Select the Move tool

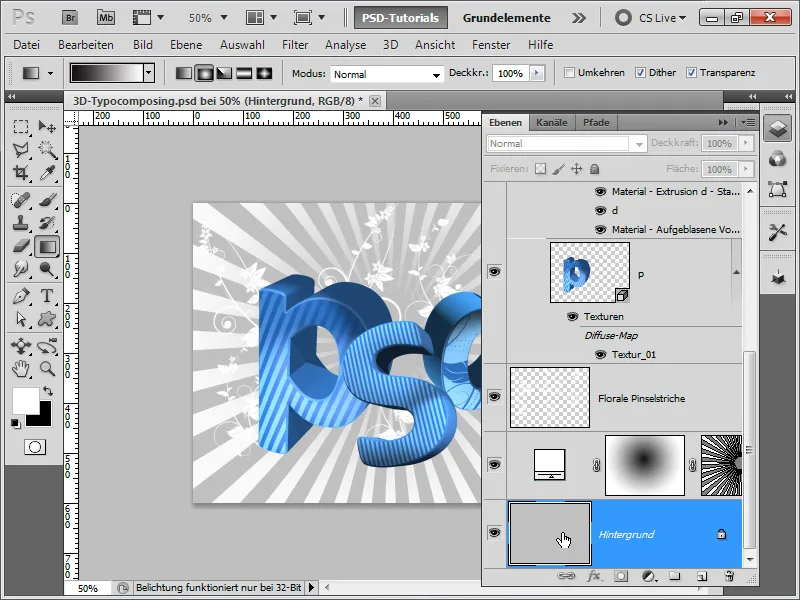click(47, 126)
